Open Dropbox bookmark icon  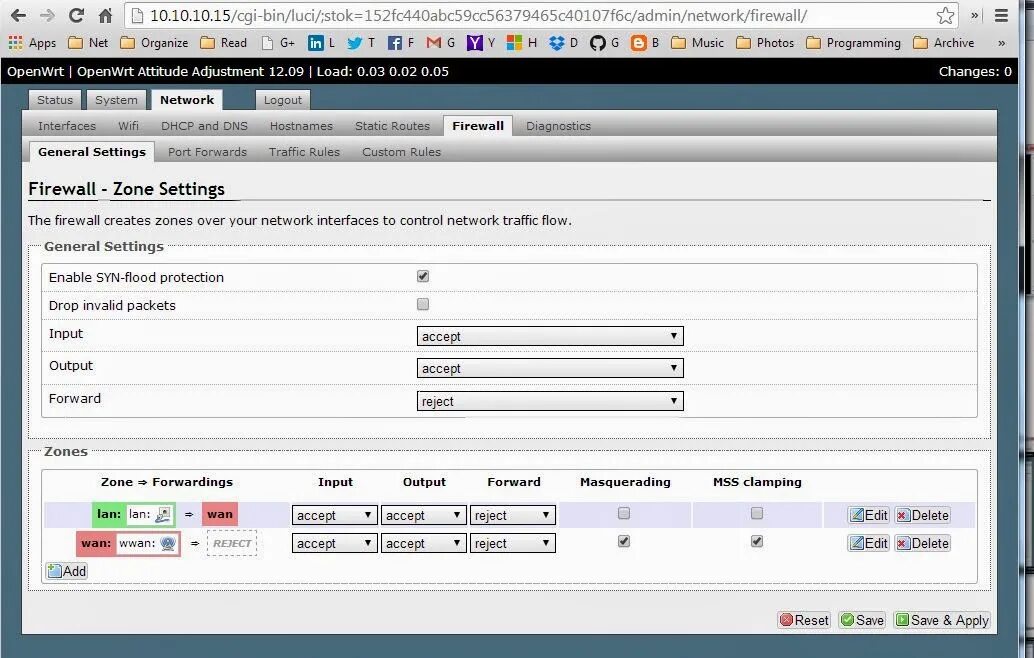pos(557,43)
